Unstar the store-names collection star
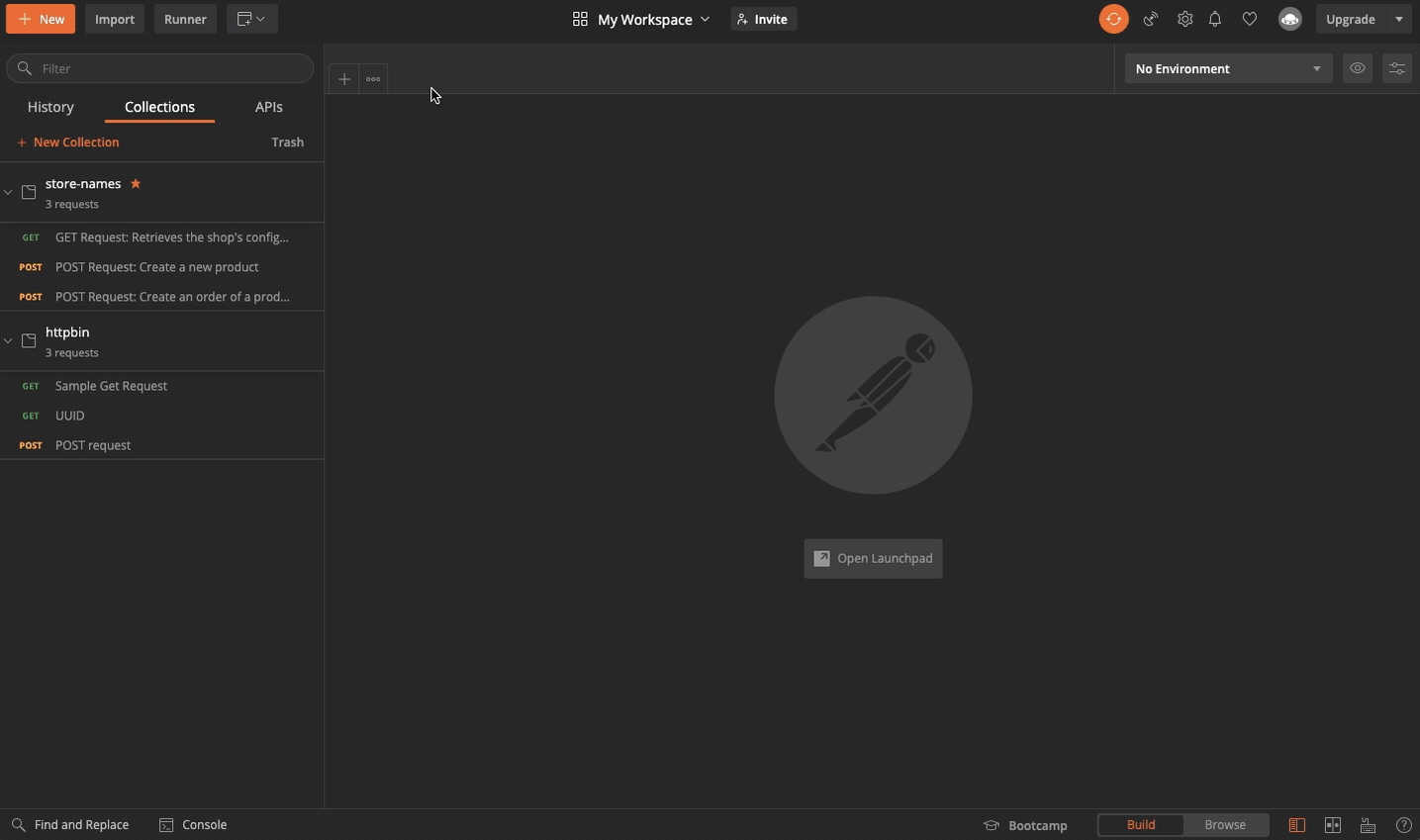This screenshot has height=840, width=1420. pos(136,184)
